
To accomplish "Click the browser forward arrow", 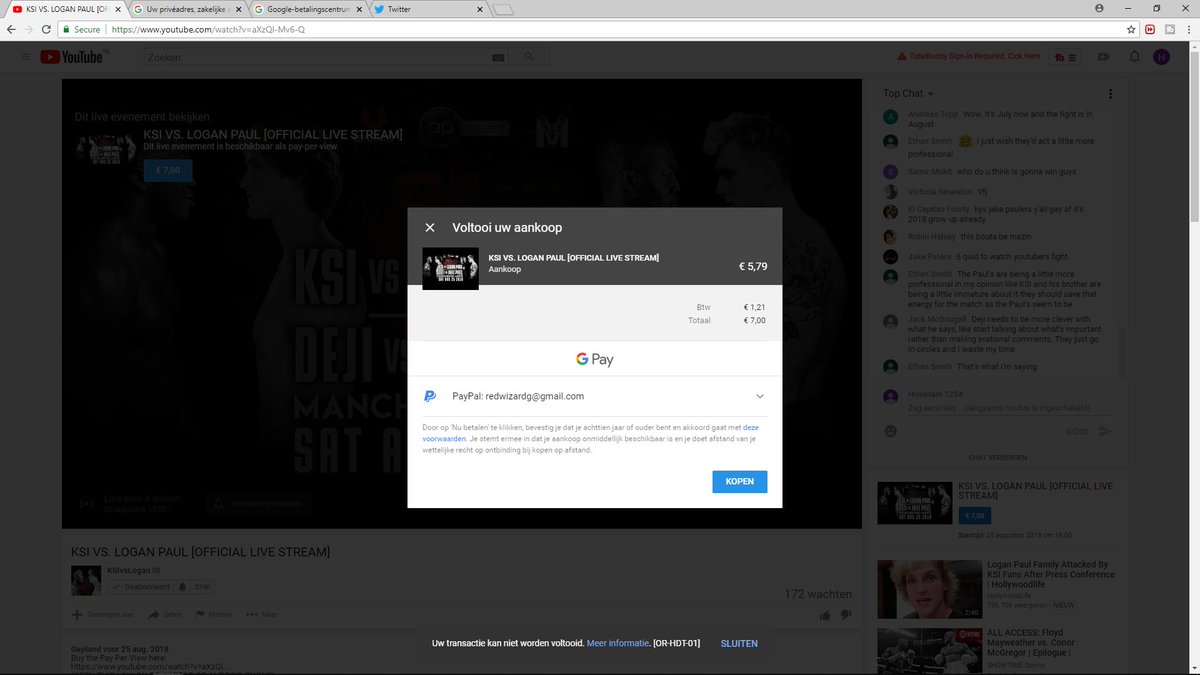I will 28,30.
